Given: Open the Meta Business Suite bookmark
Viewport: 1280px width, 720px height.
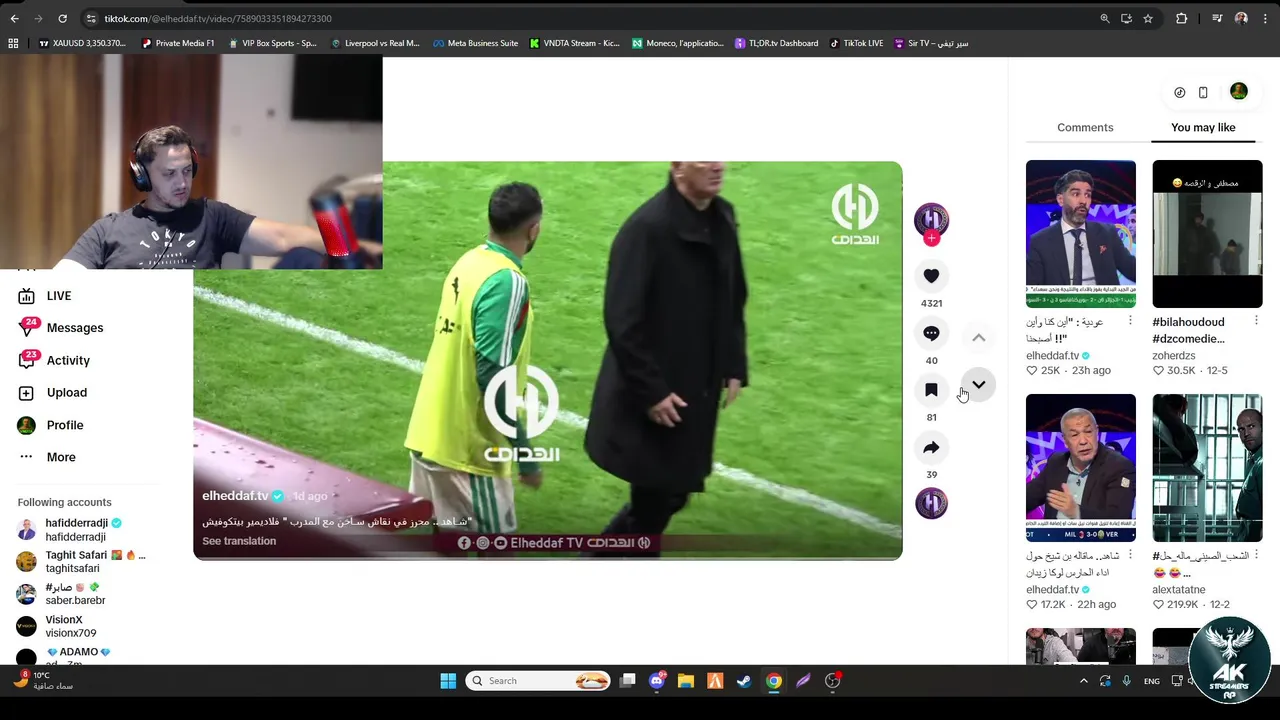Looking at the screenshot, I should coord(475,43).
